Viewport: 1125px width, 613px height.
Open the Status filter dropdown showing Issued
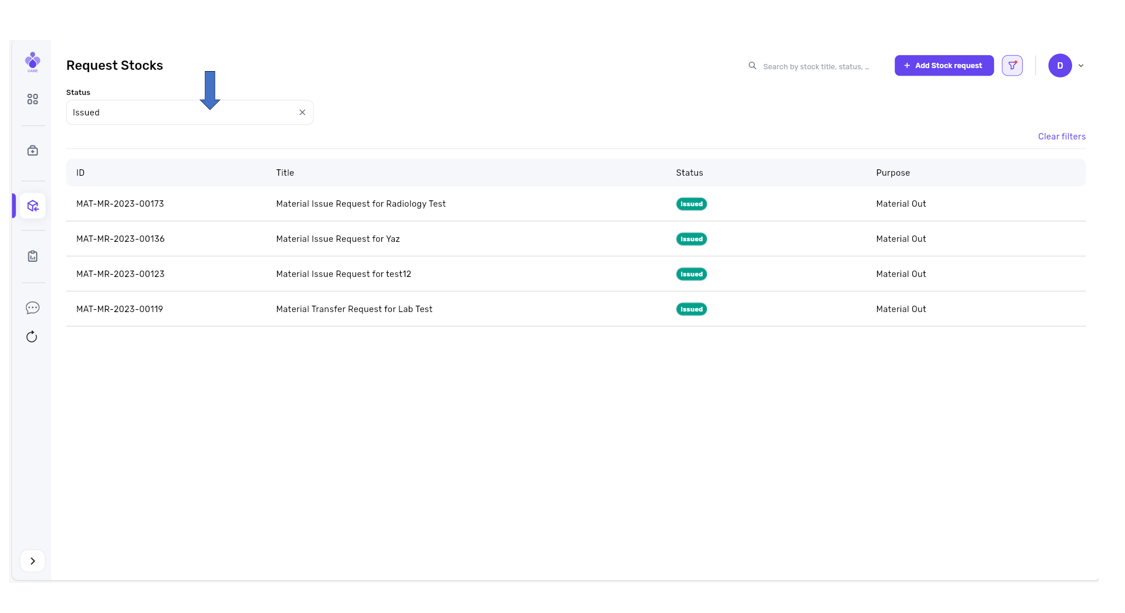point(180,113)
